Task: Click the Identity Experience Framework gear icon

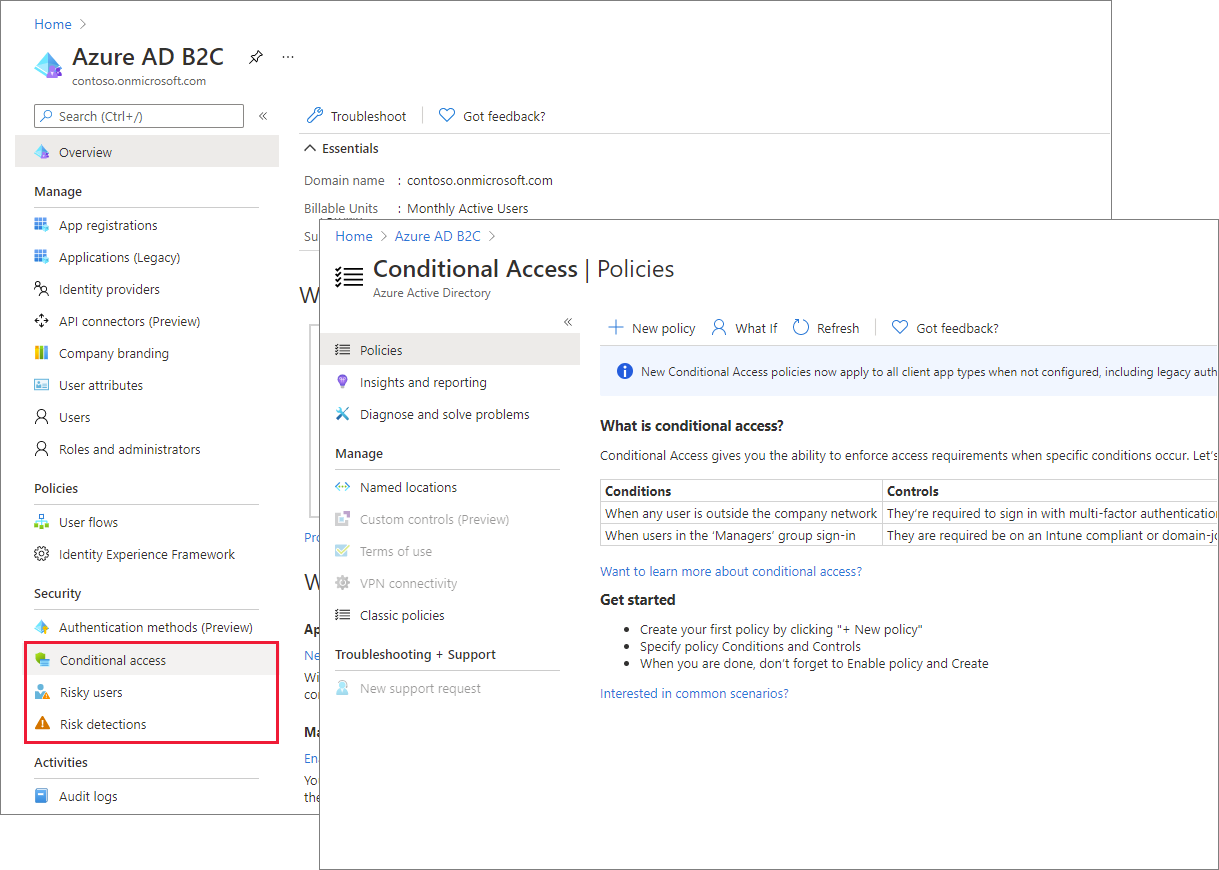Action: click(x=41, y=554)
